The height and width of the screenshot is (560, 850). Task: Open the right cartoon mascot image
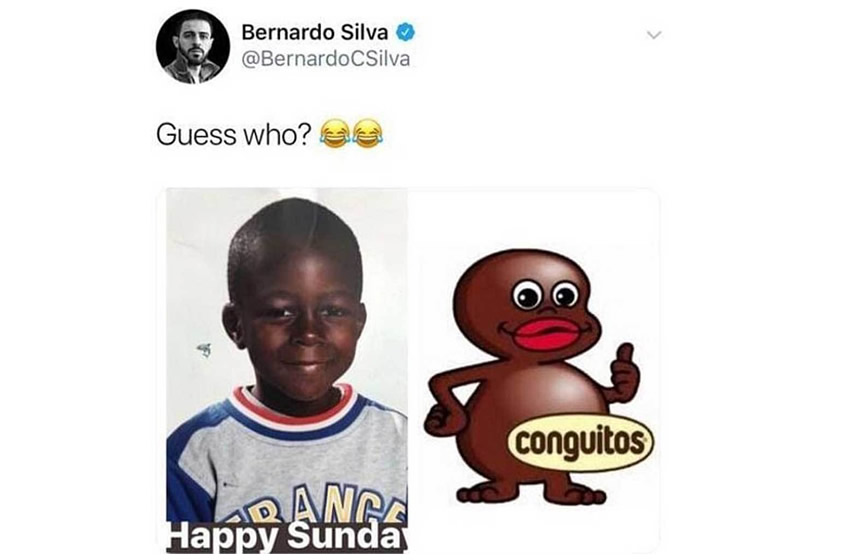[x=533, y=370]
